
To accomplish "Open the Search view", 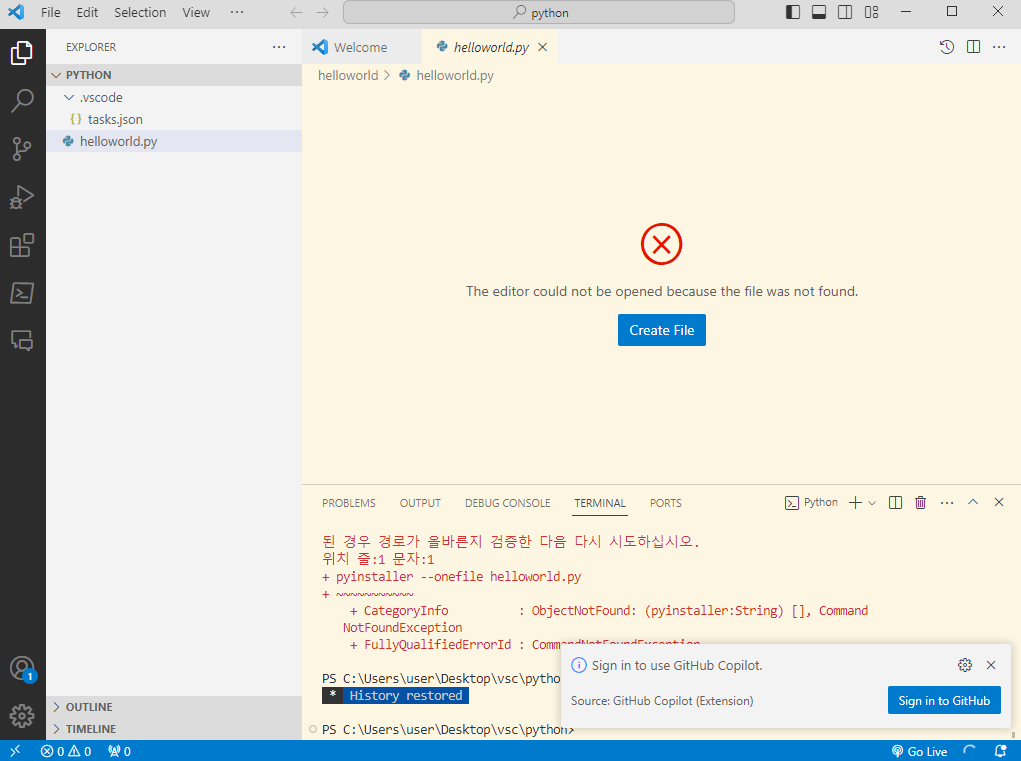I will [22, 100].
